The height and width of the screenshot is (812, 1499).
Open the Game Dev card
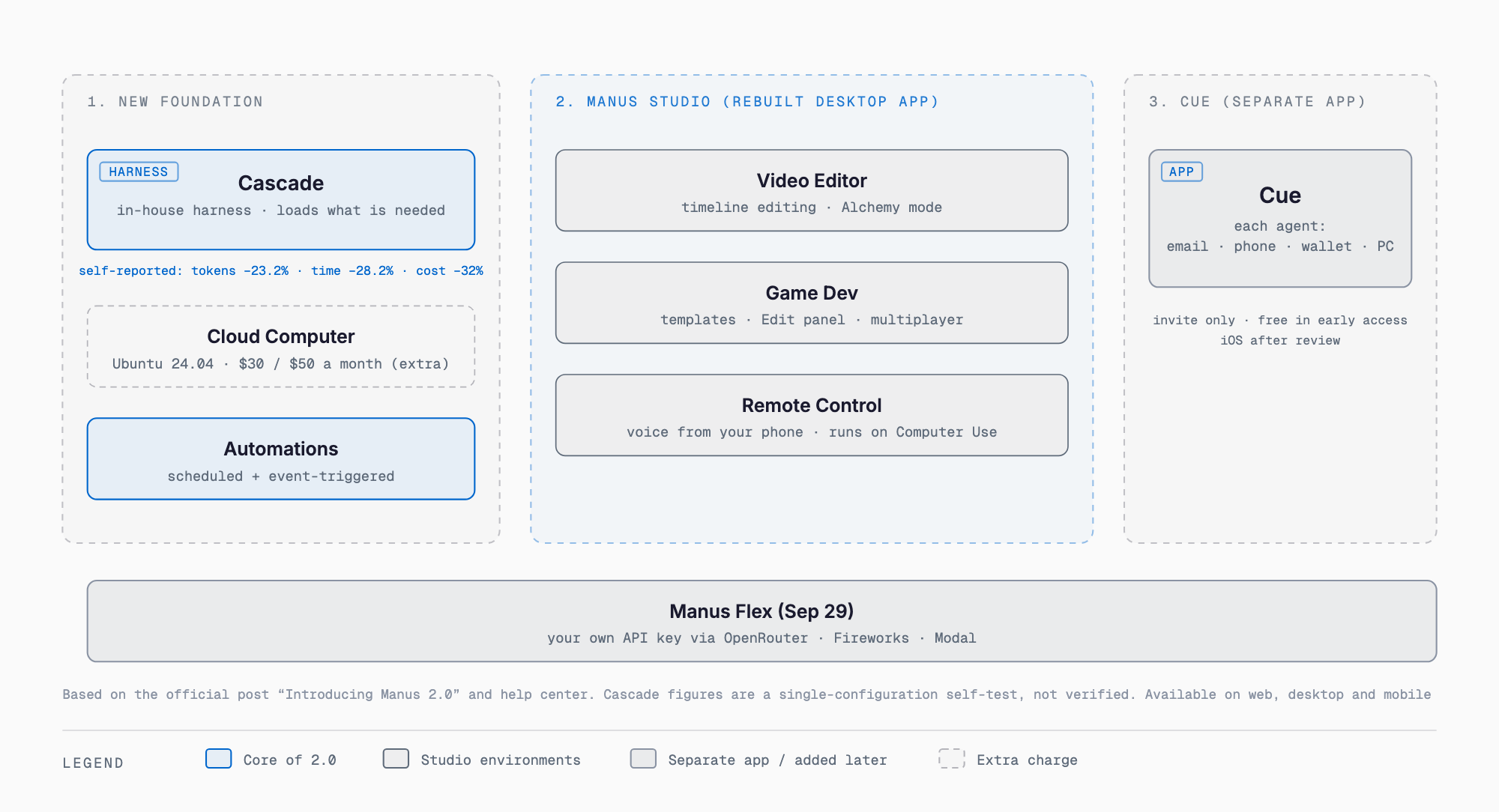pos(812,303)
